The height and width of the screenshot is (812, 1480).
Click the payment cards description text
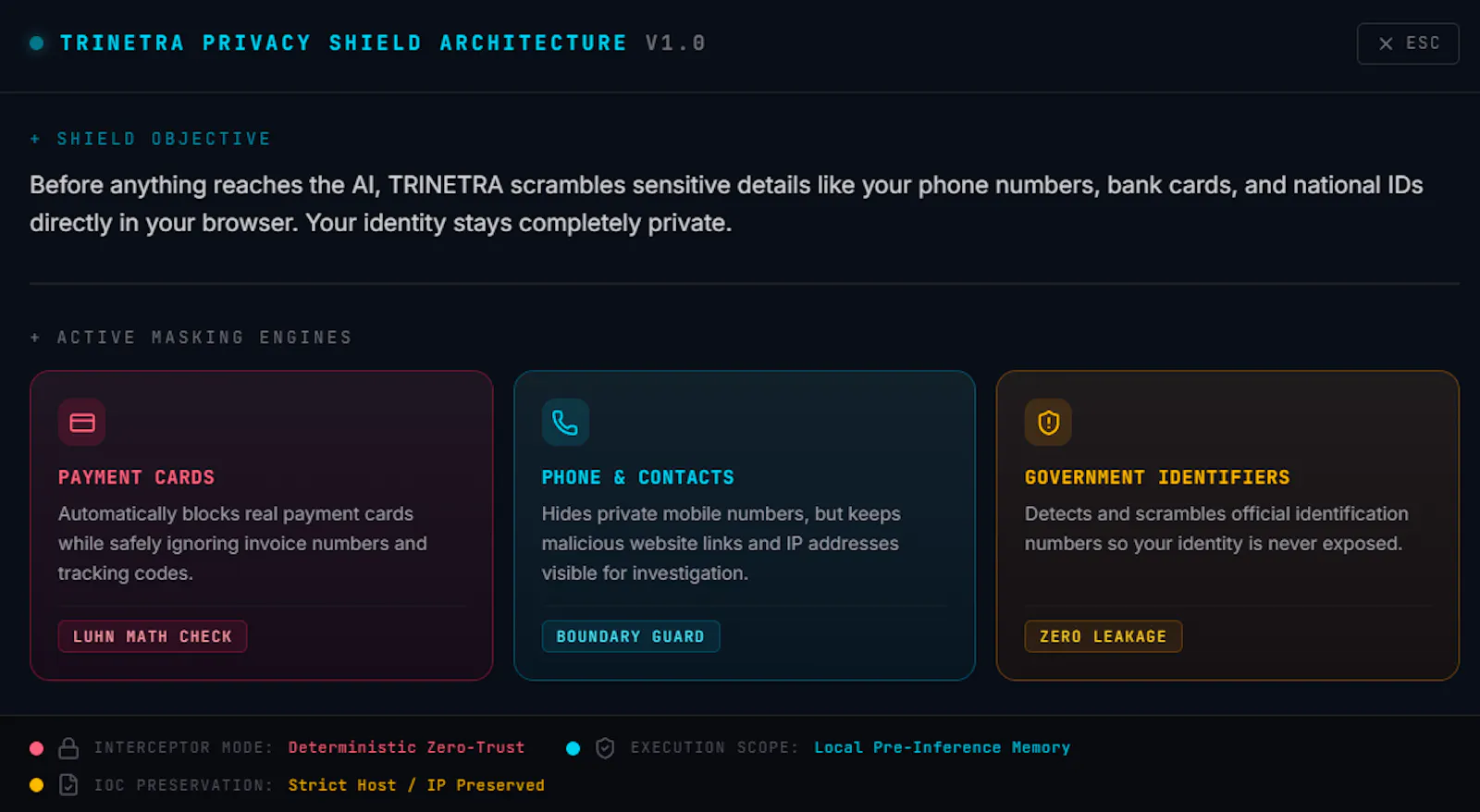pyautogui.click(x=242, y=544)
